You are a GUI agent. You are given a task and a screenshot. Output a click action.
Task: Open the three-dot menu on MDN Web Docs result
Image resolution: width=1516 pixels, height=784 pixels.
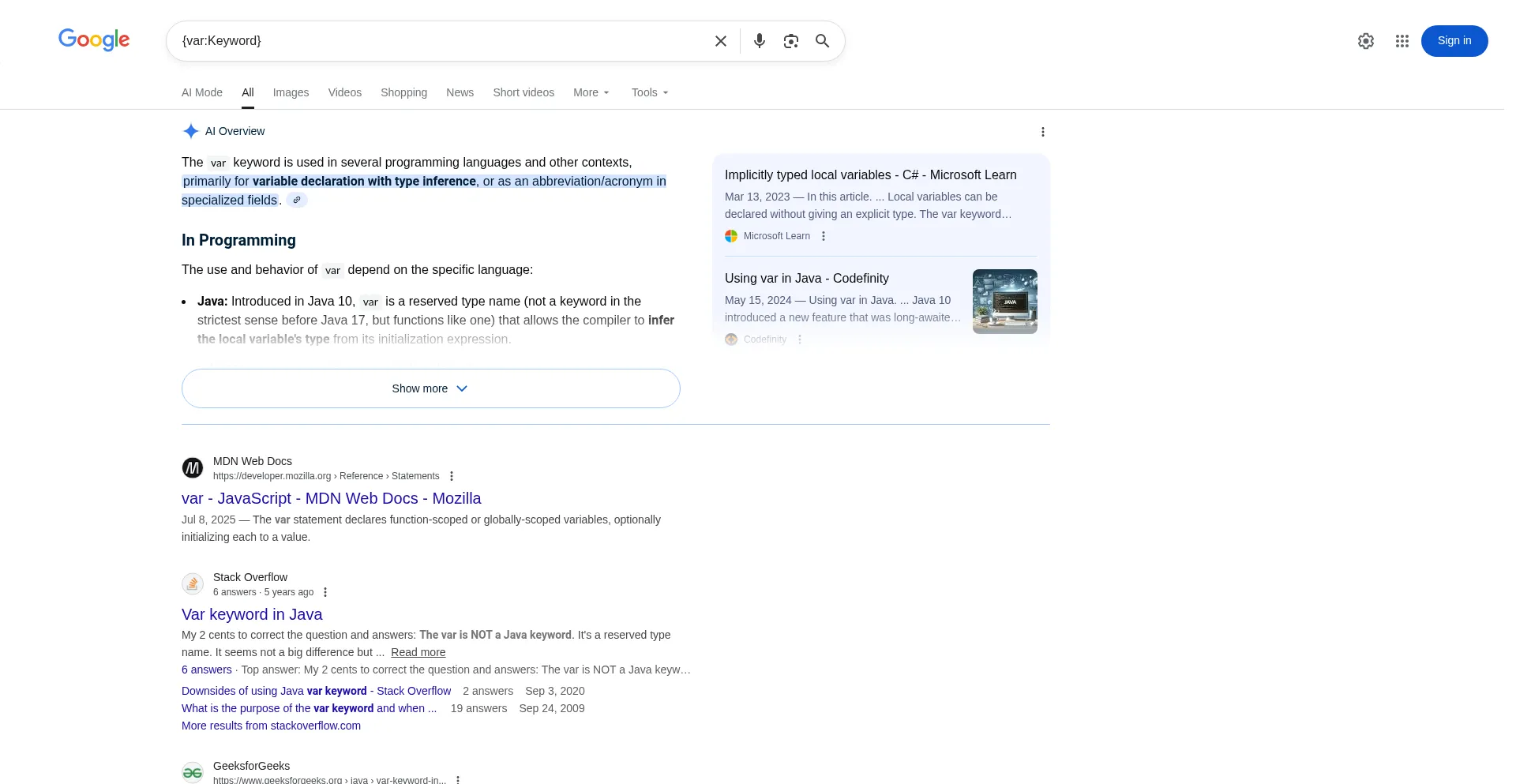tap(451, 475)
